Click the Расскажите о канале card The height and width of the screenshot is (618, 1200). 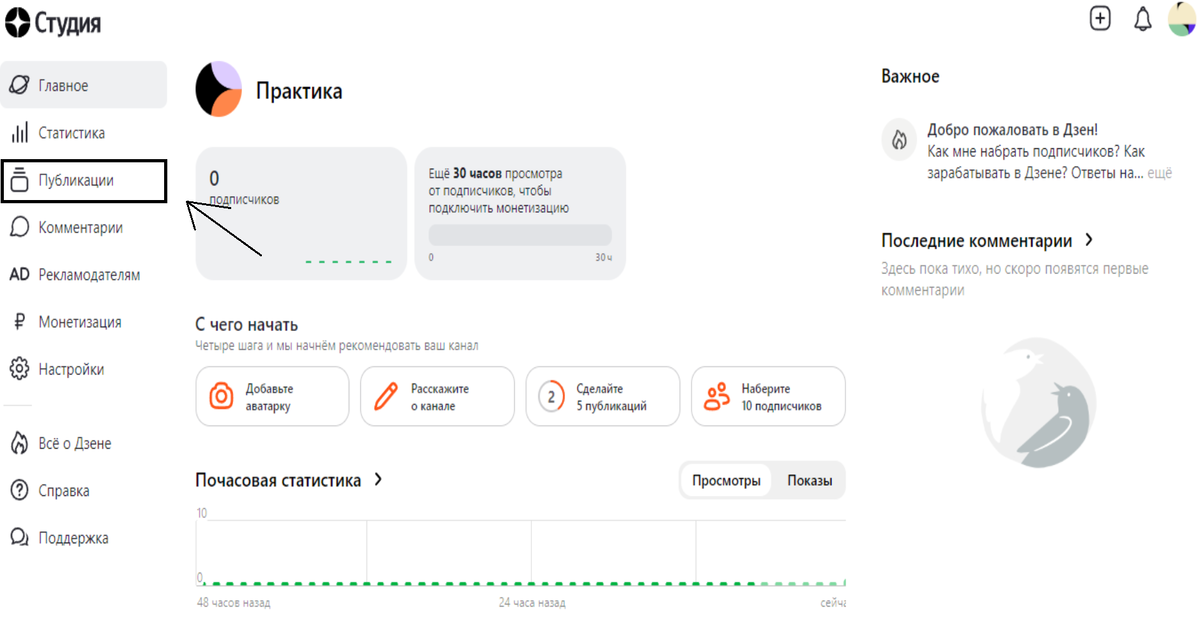pos(437,397)
